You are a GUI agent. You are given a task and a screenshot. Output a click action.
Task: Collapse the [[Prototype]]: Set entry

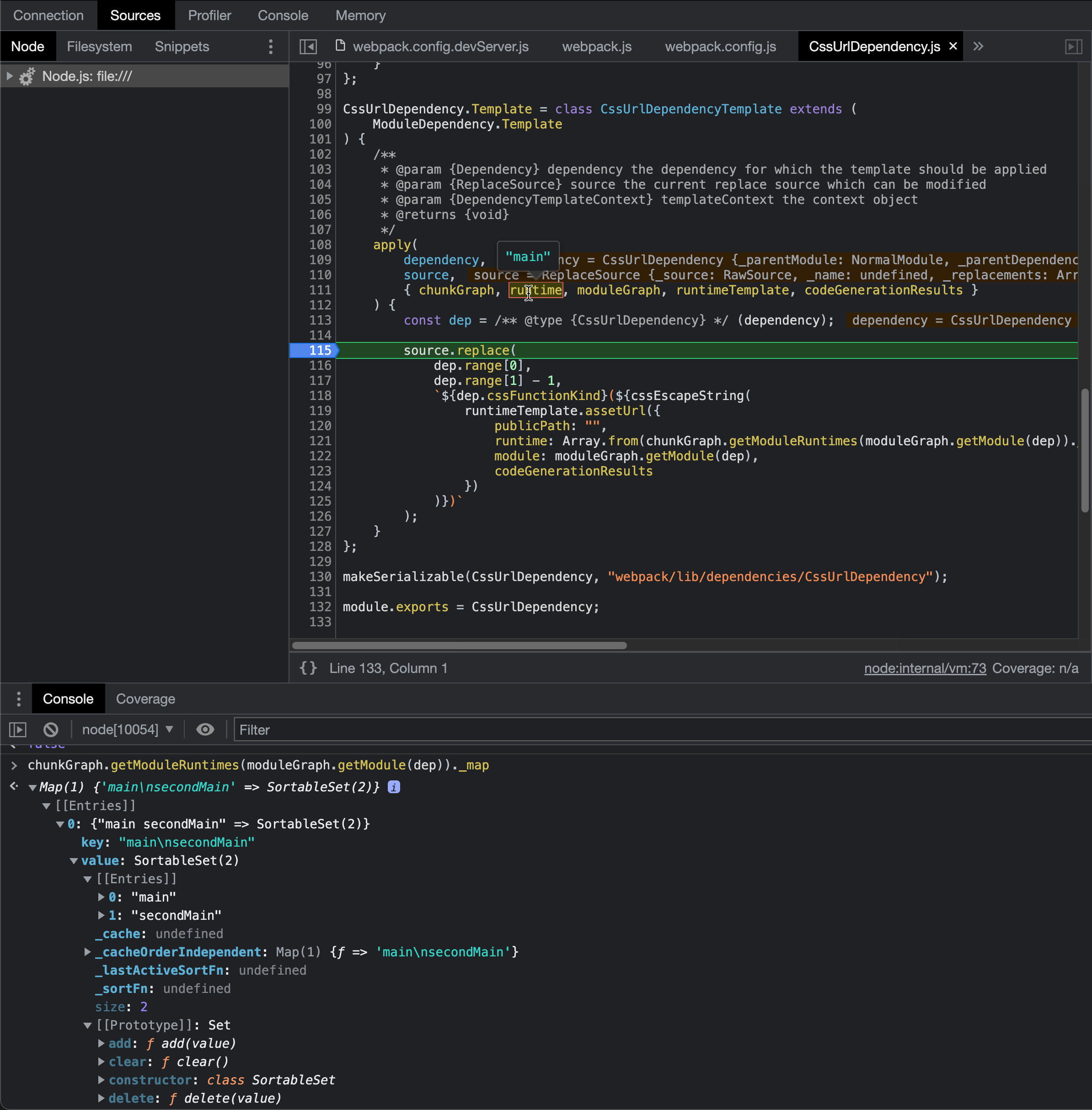tap(87, 1025)
